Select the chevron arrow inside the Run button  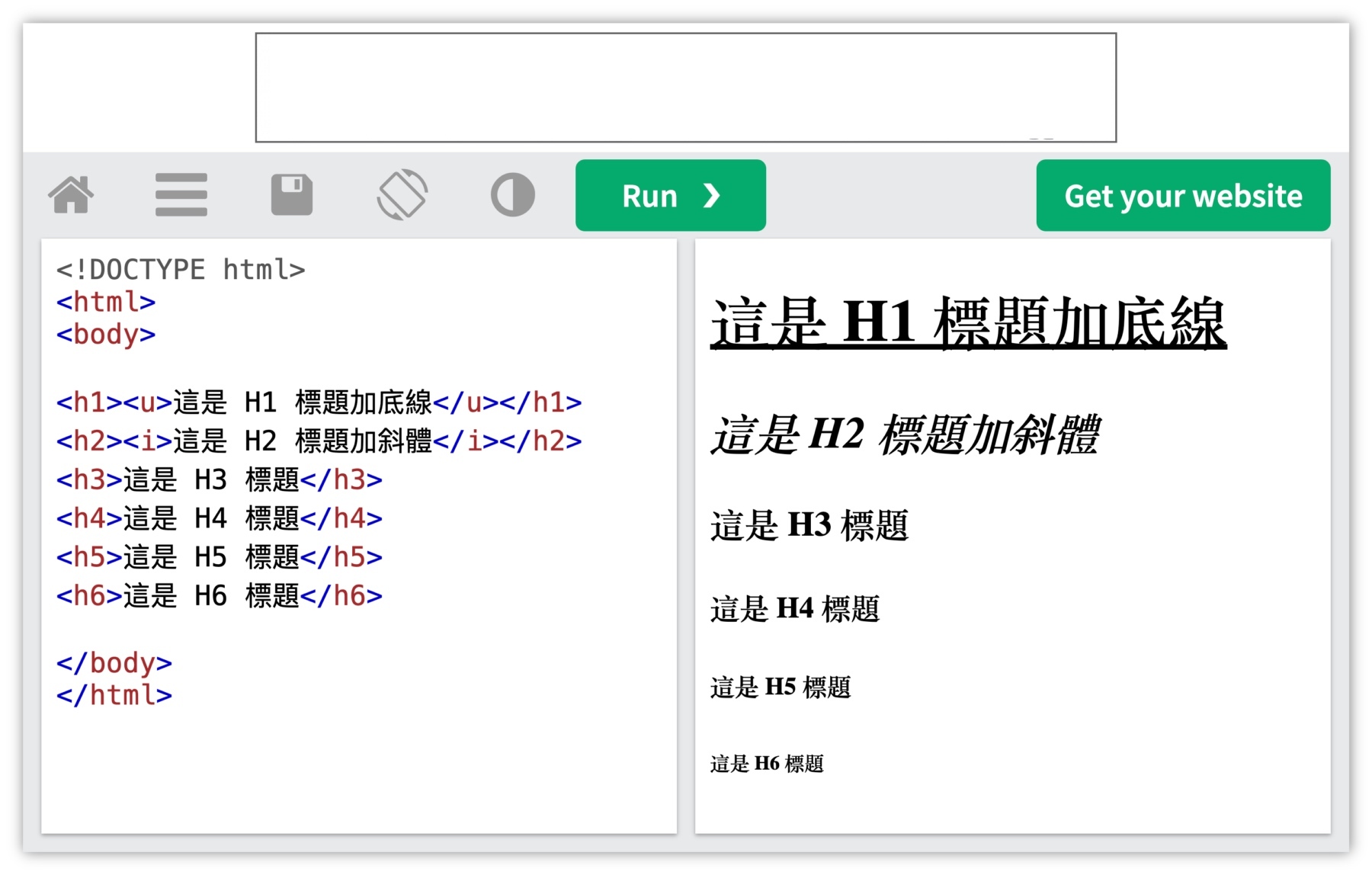pos(712,195)
